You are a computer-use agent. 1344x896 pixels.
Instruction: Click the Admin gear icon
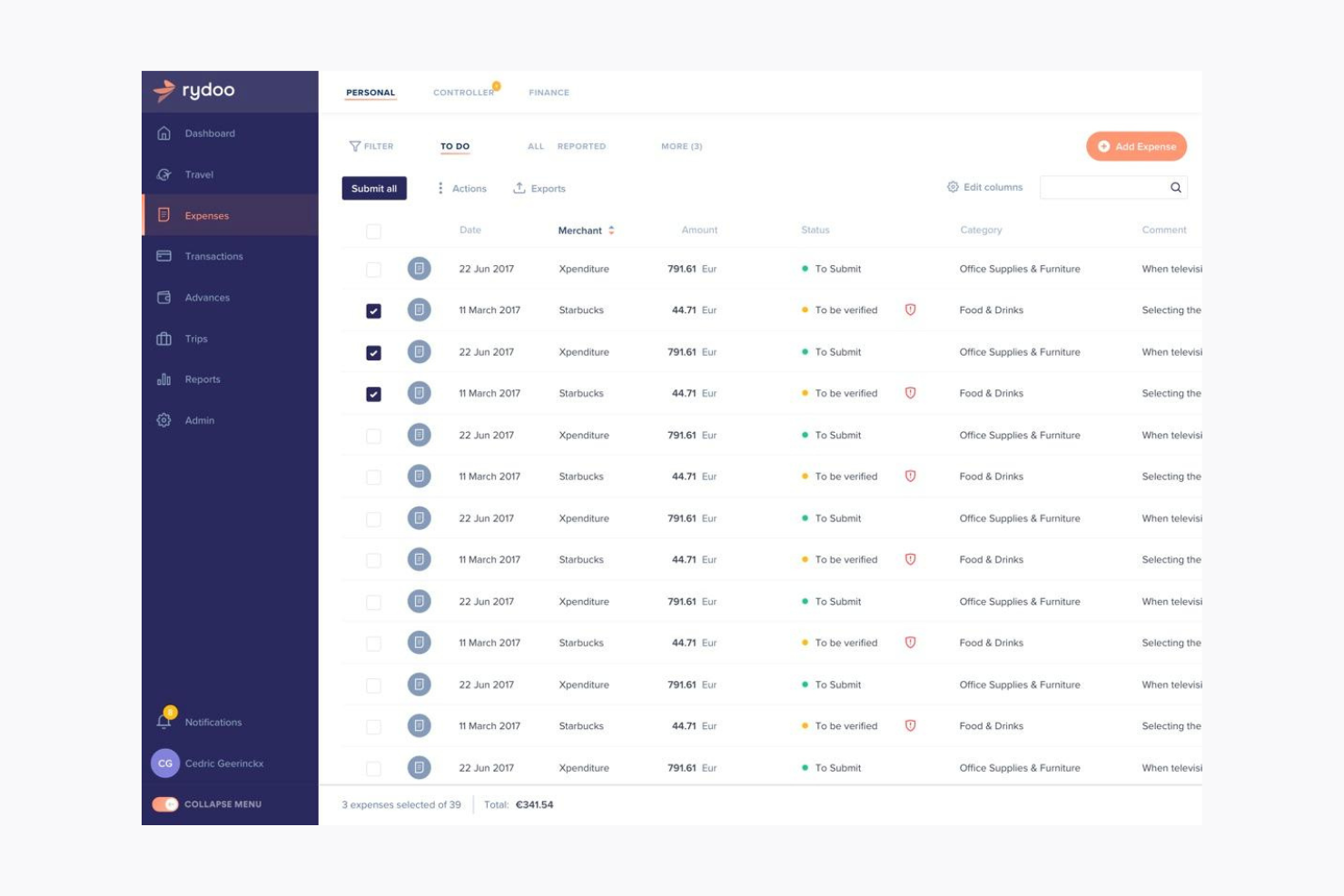[164, 420]
